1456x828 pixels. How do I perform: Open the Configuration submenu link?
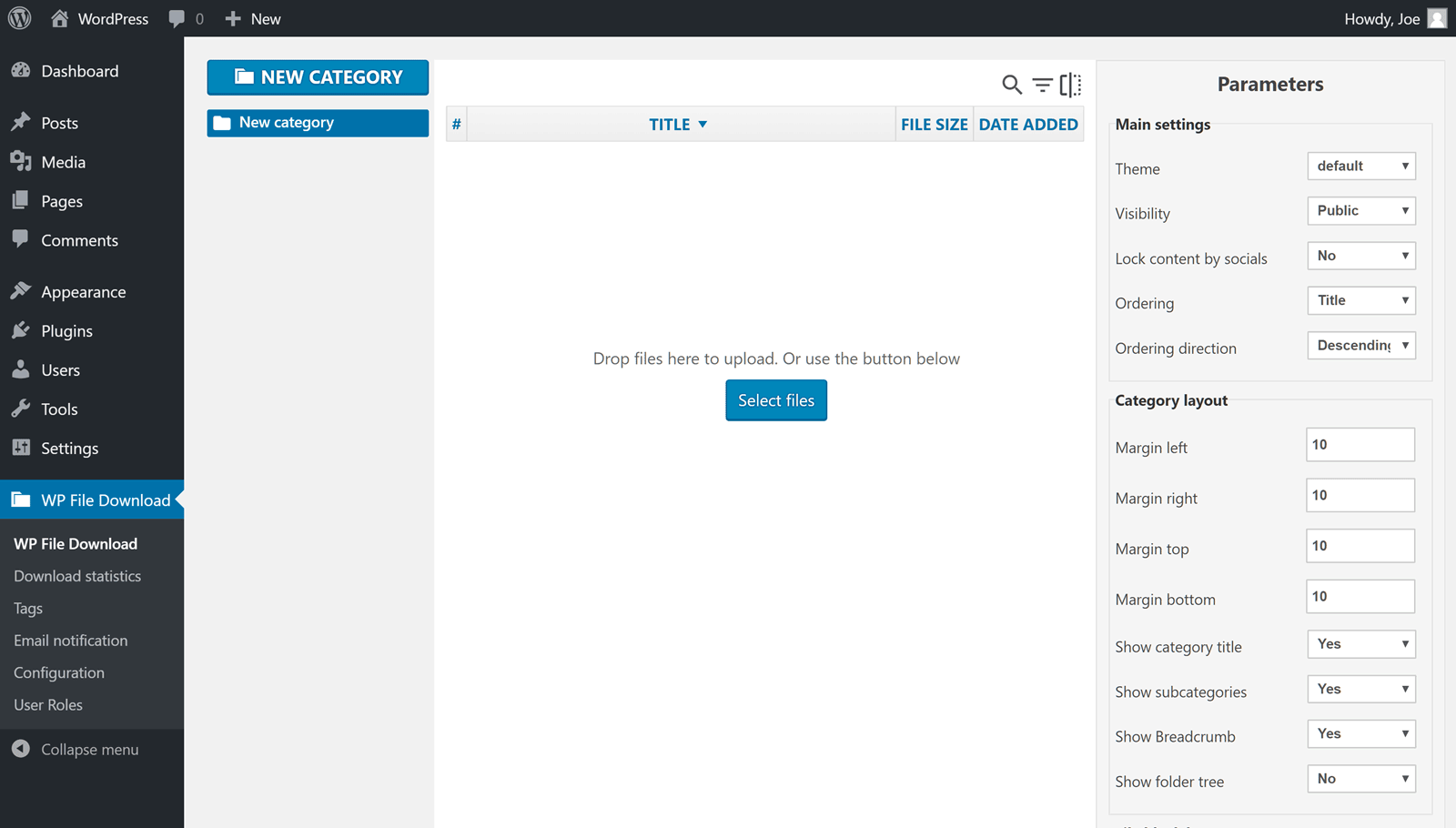[59, 673]
